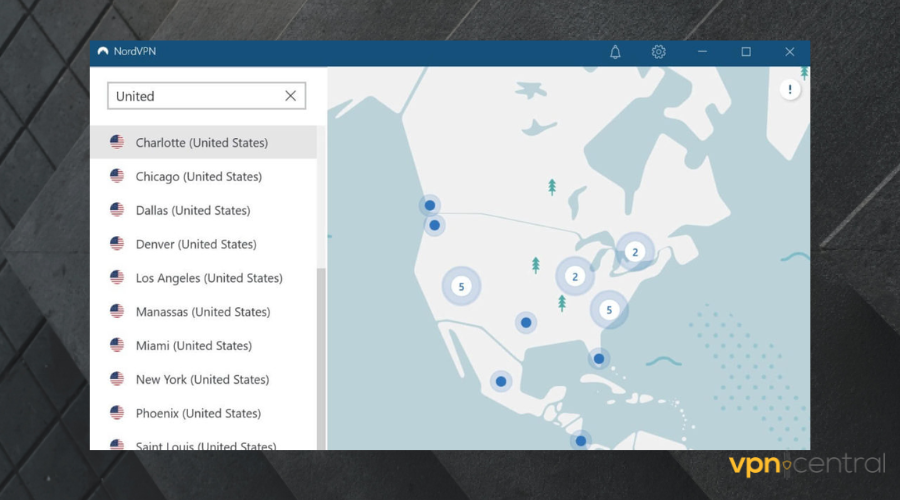
Task: Select Charlotte (United States) server
Action: [202, 143]
